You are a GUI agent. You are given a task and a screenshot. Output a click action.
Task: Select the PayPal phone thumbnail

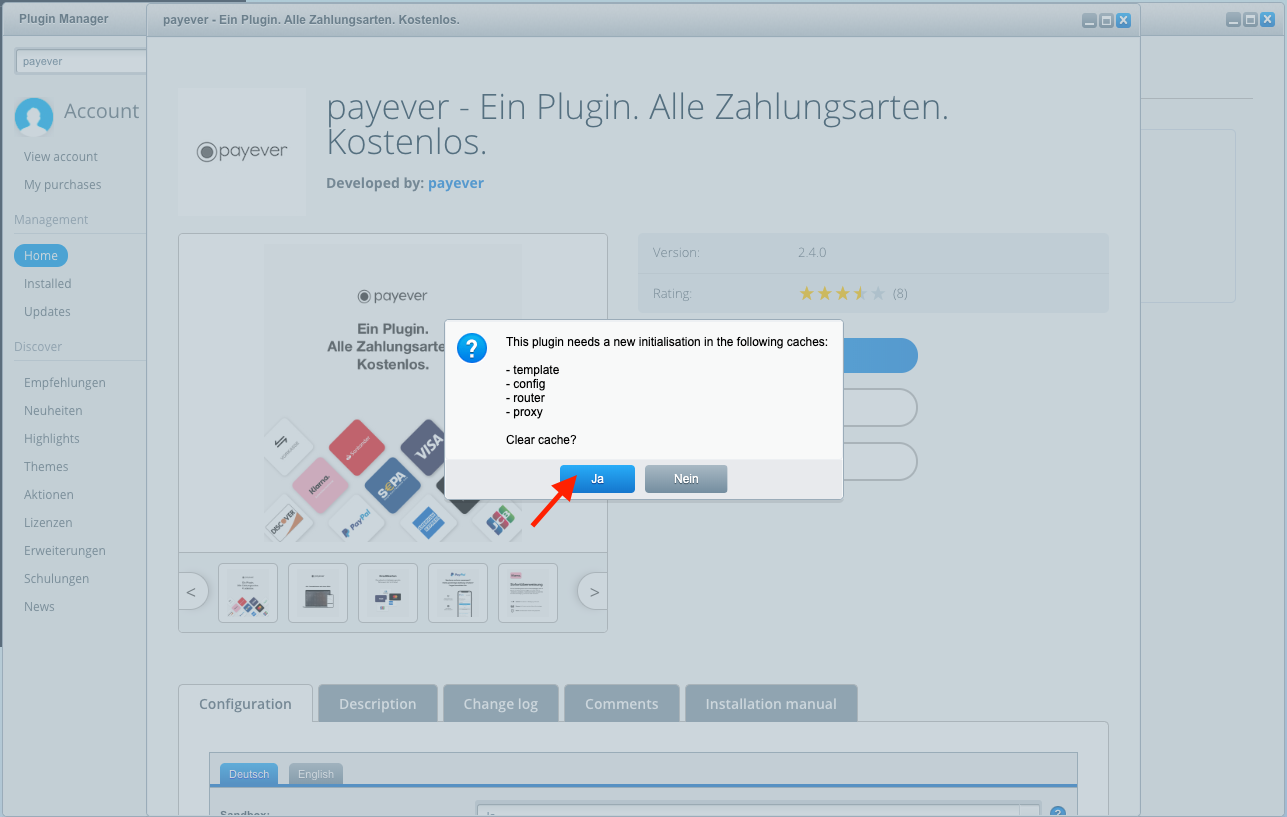pyautogui.click(x=458, y=593)
